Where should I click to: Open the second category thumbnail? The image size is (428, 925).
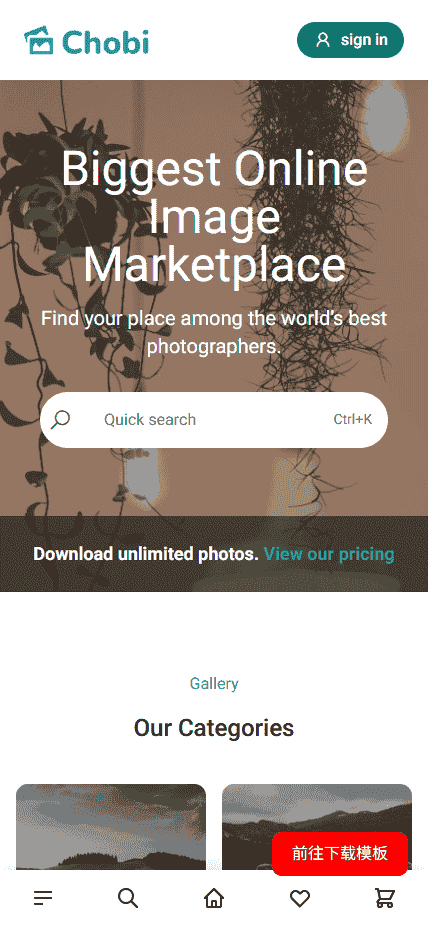point(317,827)
